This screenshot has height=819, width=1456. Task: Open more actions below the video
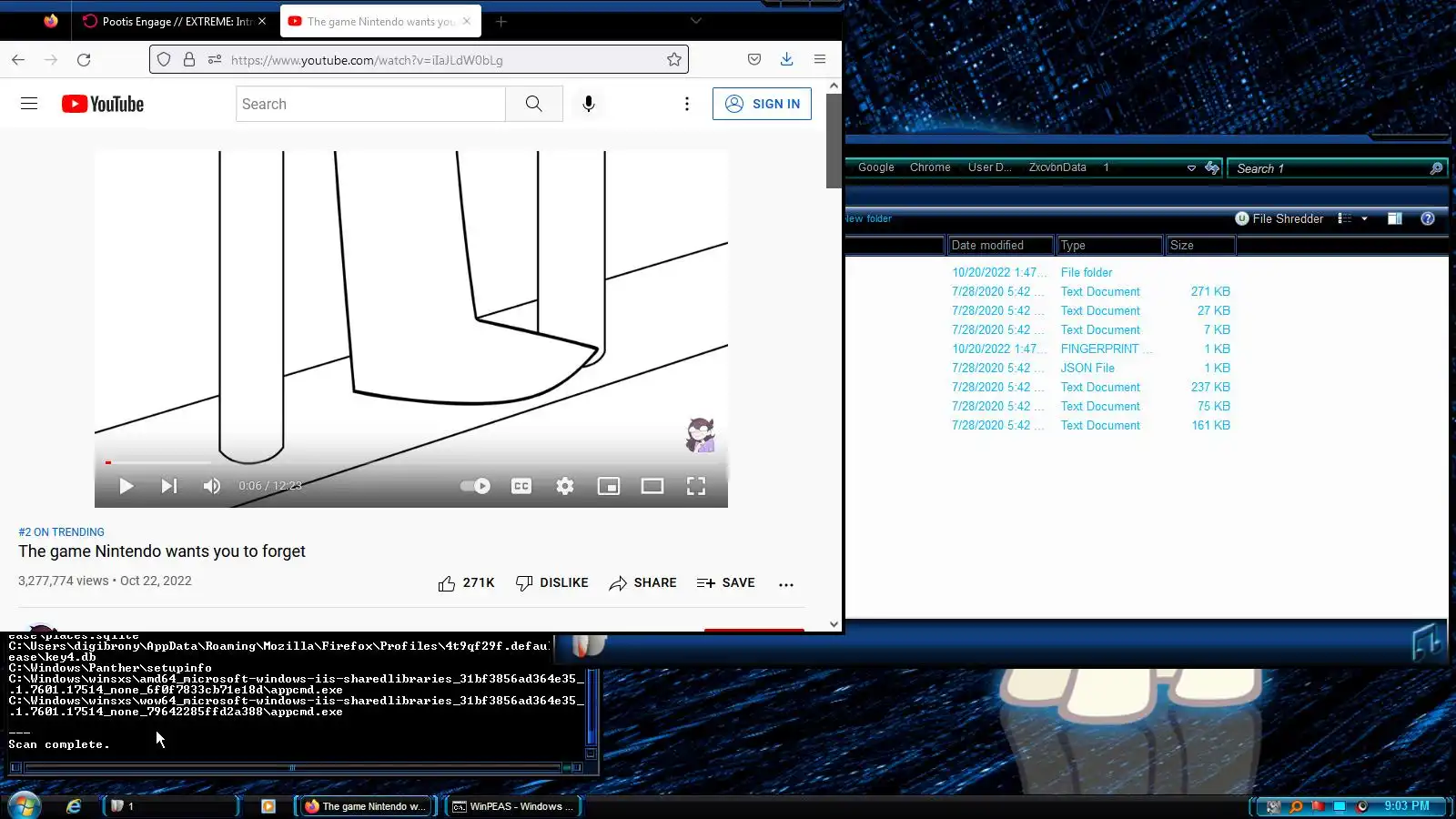(786, 584)
